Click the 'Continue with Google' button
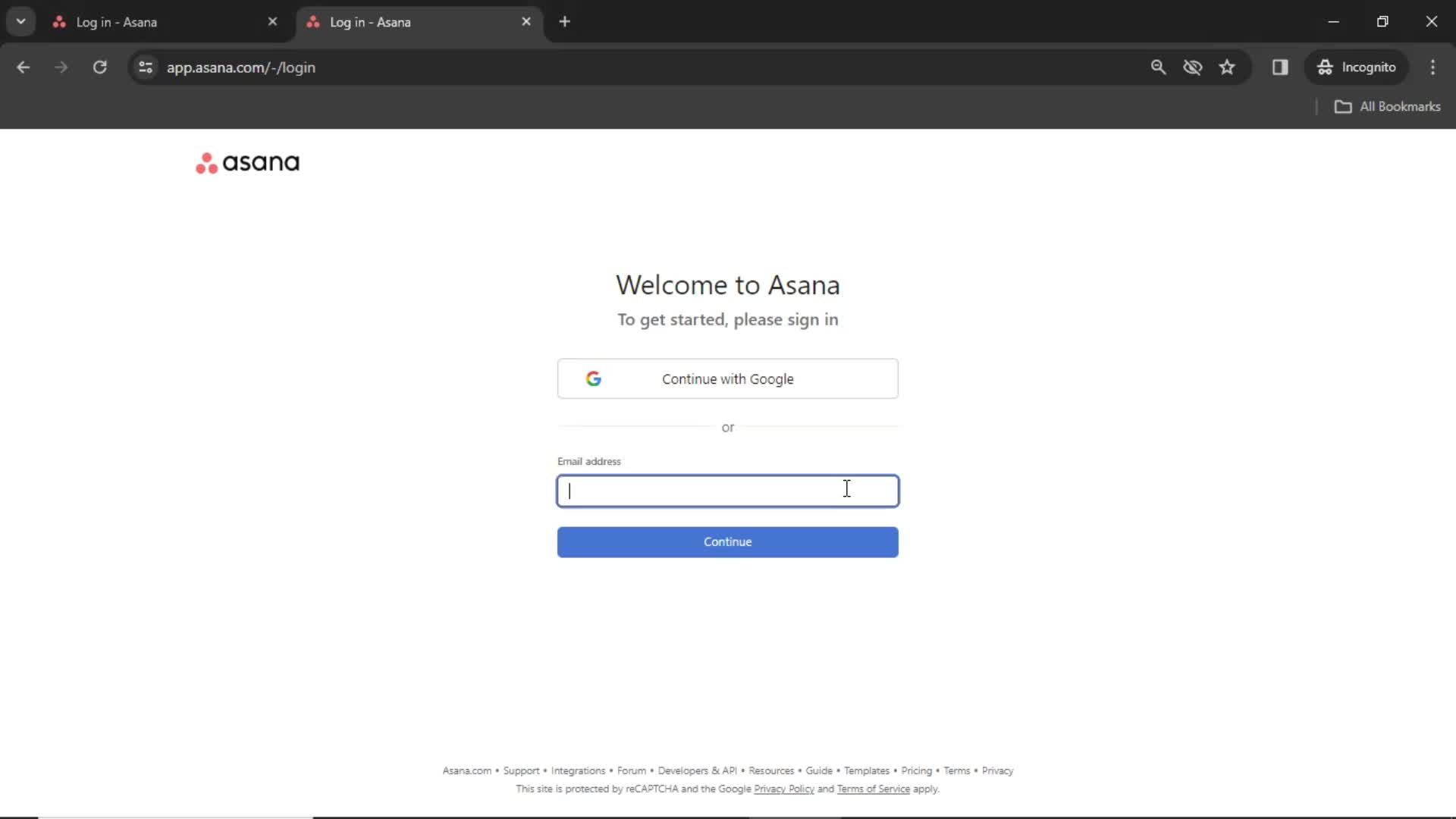 click(728, 378)
